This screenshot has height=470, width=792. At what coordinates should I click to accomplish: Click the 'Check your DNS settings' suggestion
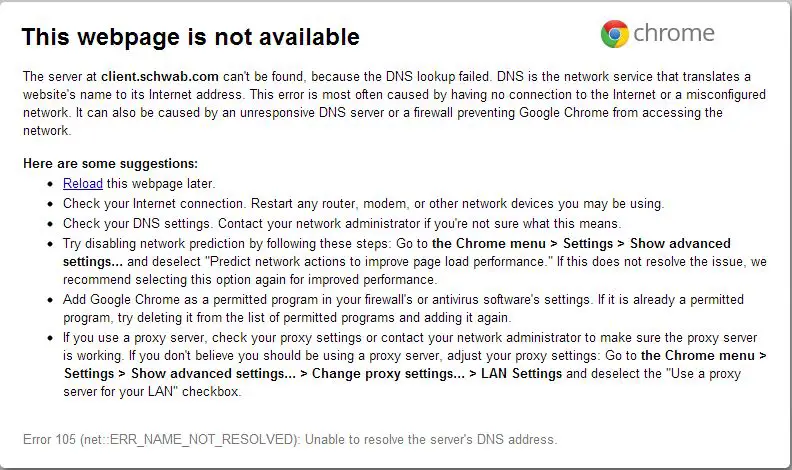coord(342,224)
